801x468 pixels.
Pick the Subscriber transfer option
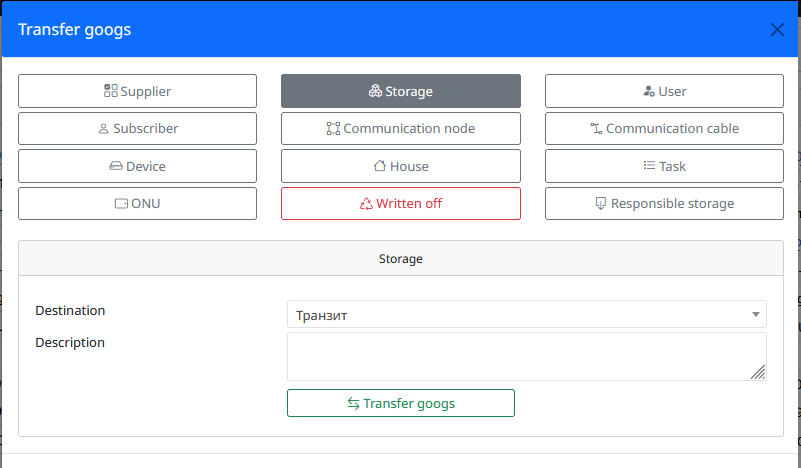click(x=137, y=128)
